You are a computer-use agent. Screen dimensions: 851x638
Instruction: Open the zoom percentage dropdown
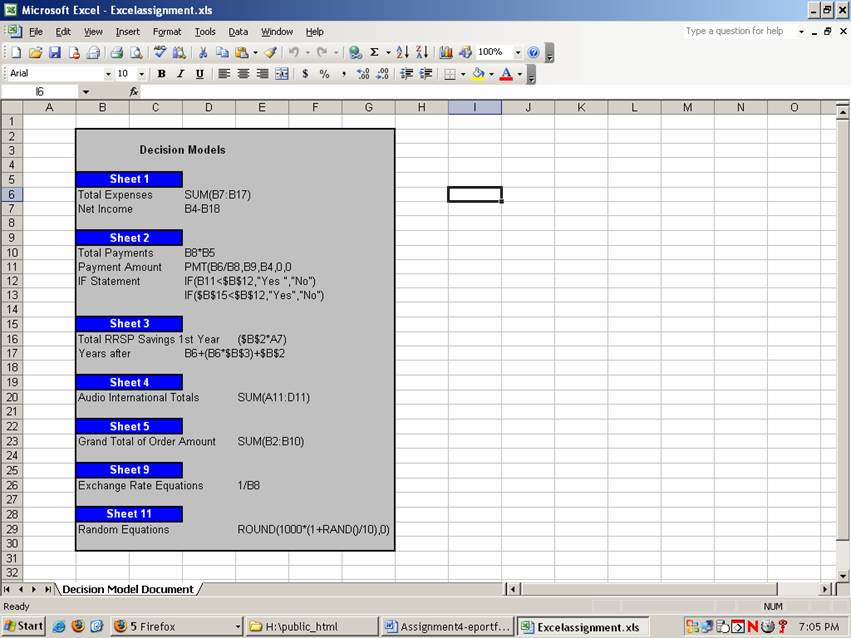click(x=518, y=52)
